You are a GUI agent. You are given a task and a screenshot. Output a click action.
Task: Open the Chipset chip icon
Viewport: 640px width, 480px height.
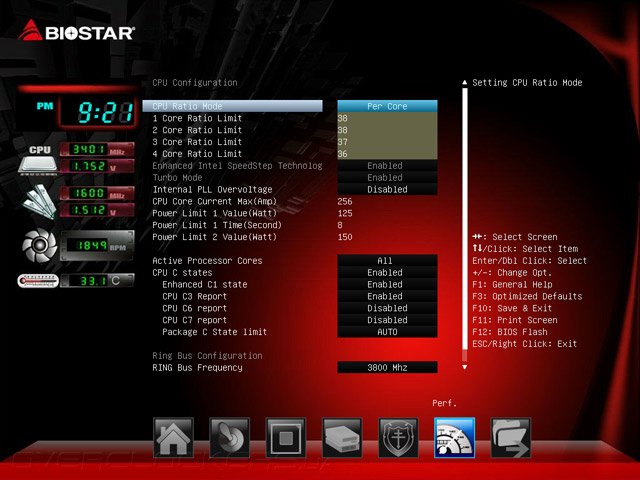(x=286, y=438)
